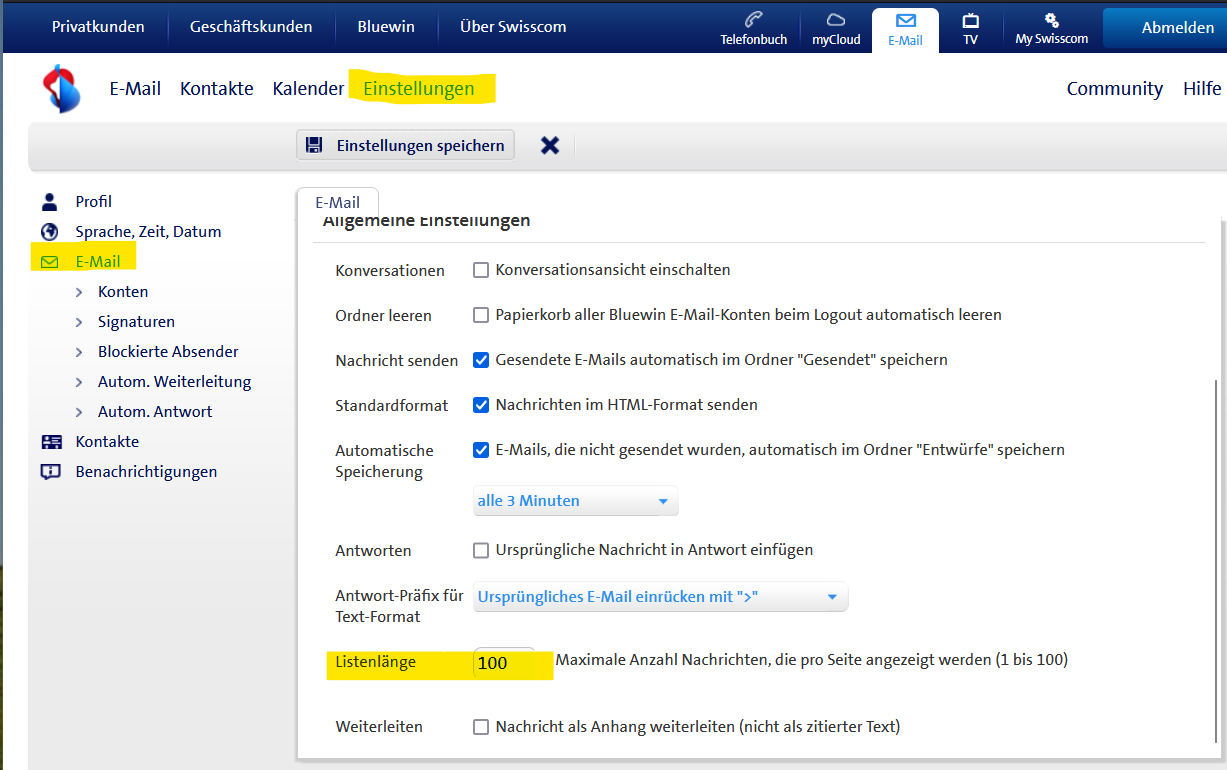This screenshot has height=770, width=1227.
Task: Save settings using the disk icon
Action: pos(314,145)
